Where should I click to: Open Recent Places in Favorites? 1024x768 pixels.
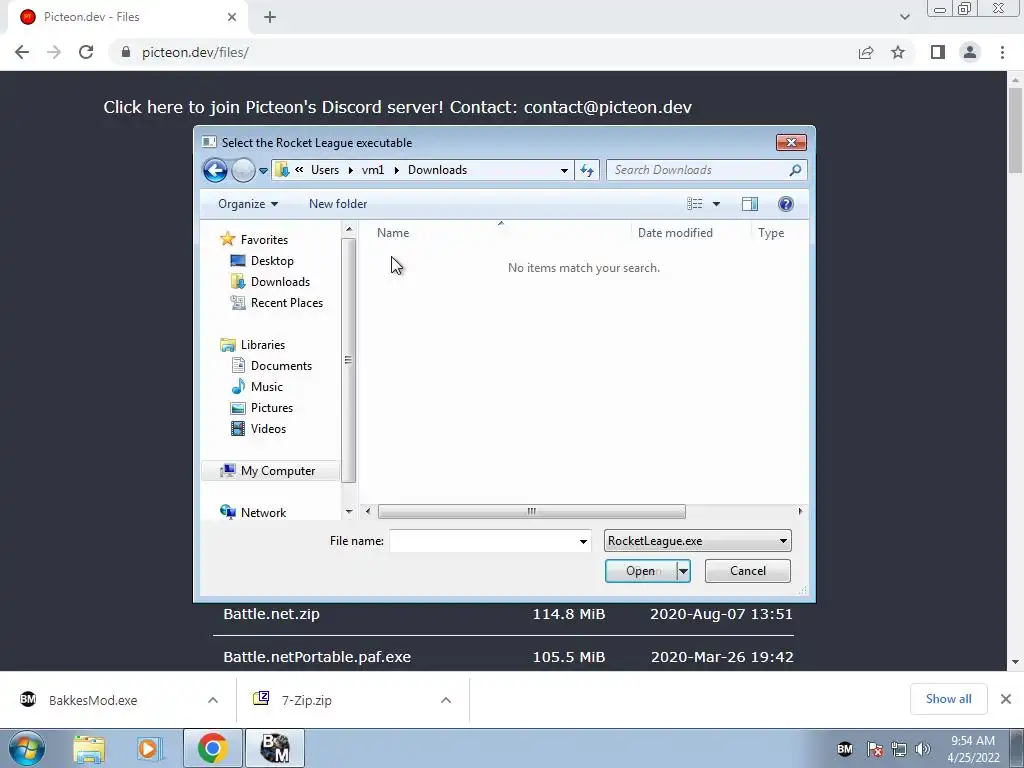(x=286, y=302)
